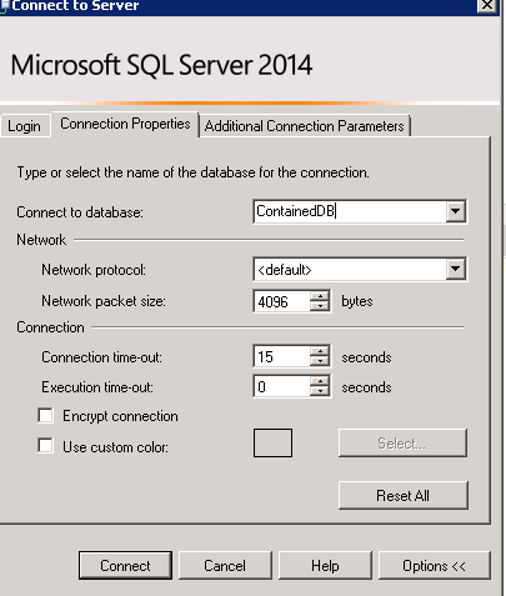
Task: Click the custom color preview swatch
Action: pos(273,443)
